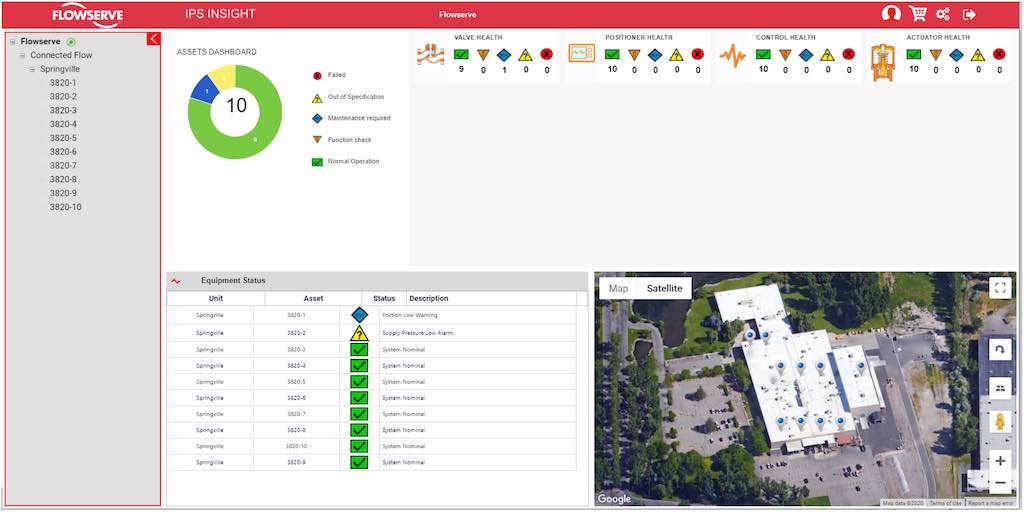1024x512 pixels.
Task: Click Valve Health maintenance required diamond
Action: coord(504,55)
